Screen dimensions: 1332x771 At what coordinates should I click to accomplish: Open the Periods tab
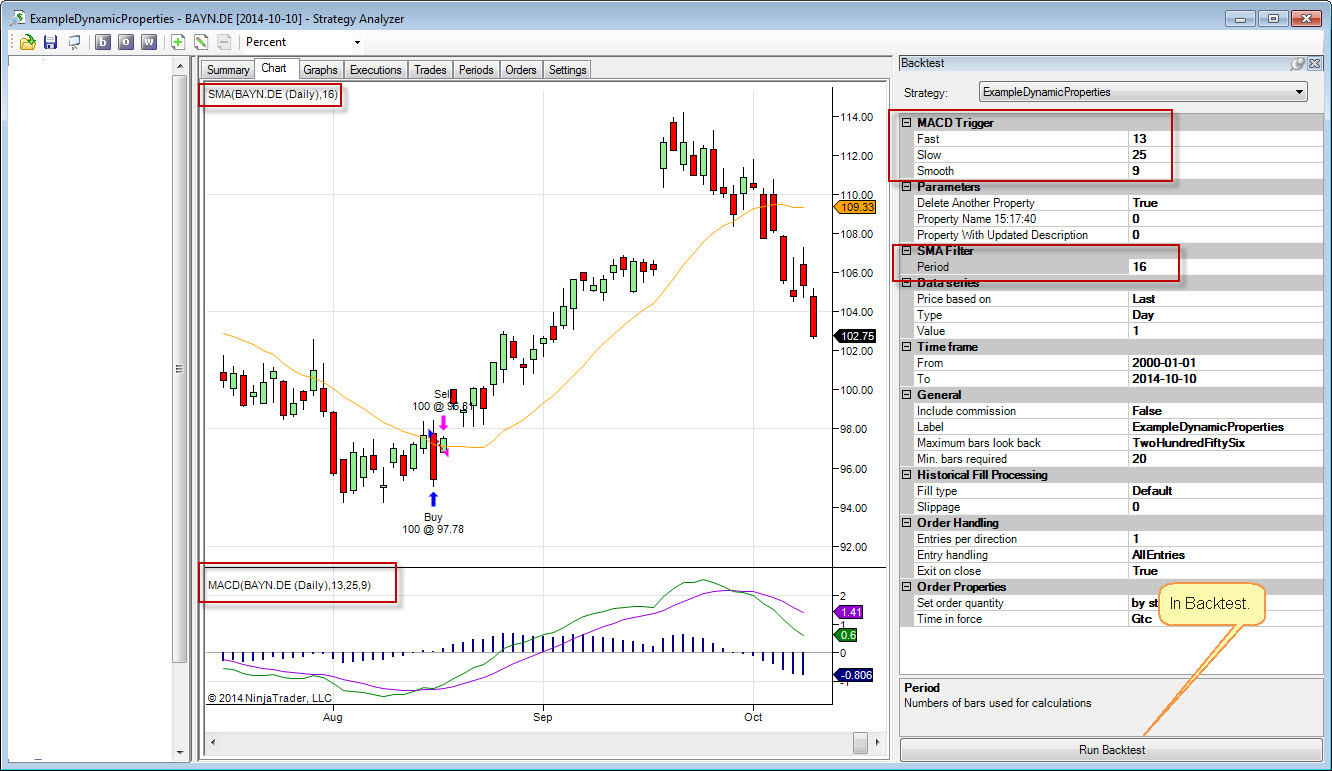[476, 70]
